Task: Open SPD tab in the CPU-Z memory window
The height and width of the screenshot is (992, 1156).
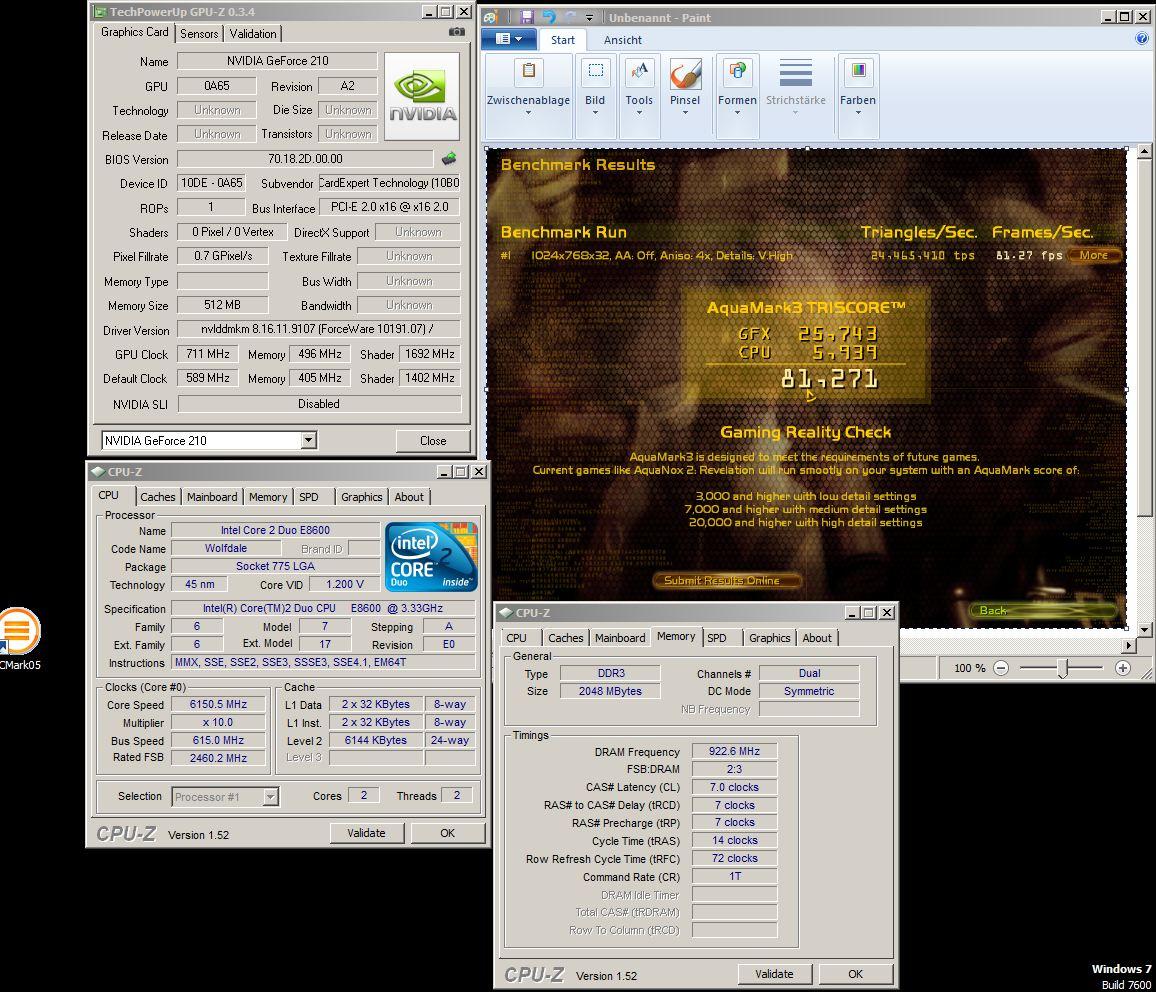Action: tap(717, 638)
